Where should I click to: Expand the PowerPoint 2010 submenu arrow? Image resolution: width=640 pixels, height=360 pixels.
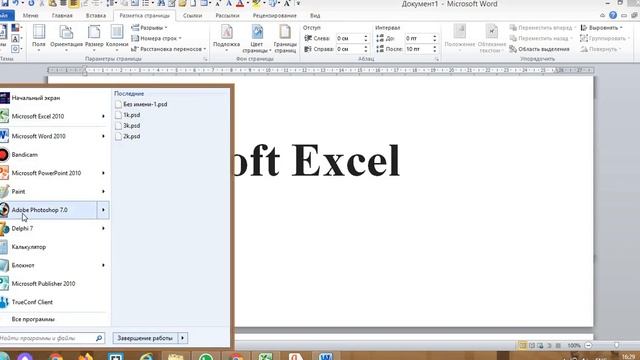pos(103,173)
